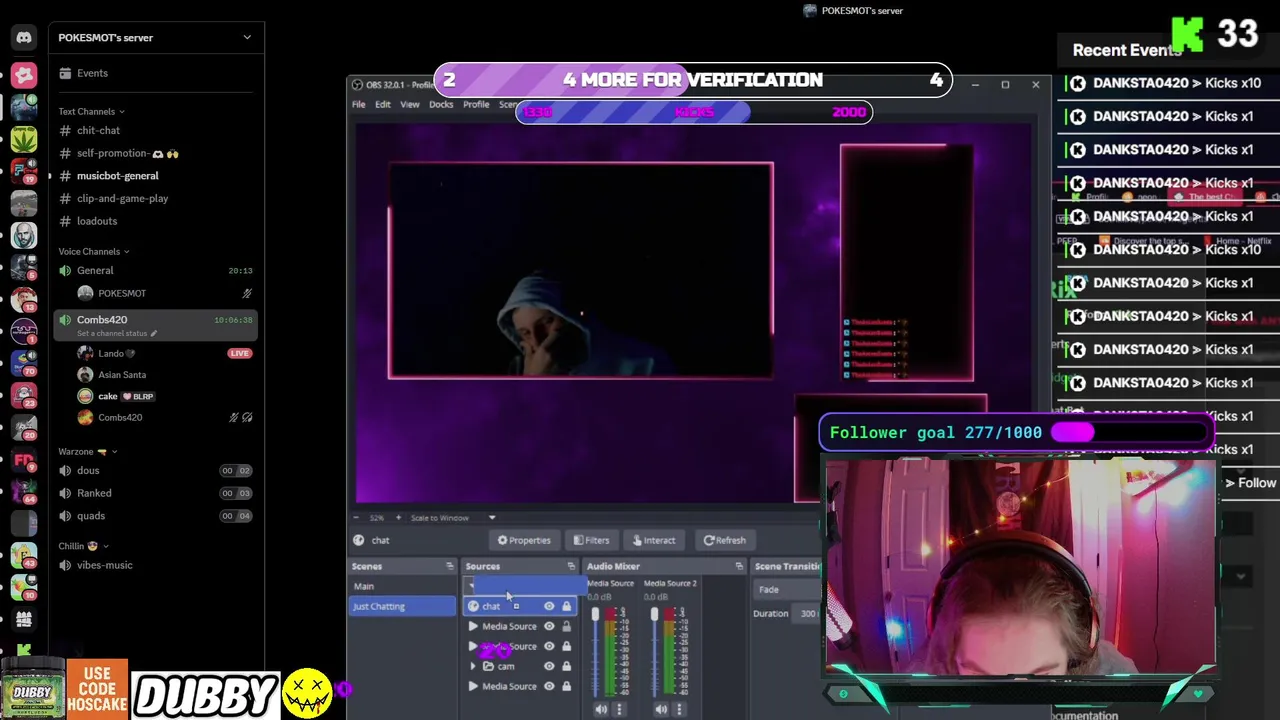Mute Media Source in the Audio Mixer
Viewport: 1280px width, 720px height.
(601, 709)
